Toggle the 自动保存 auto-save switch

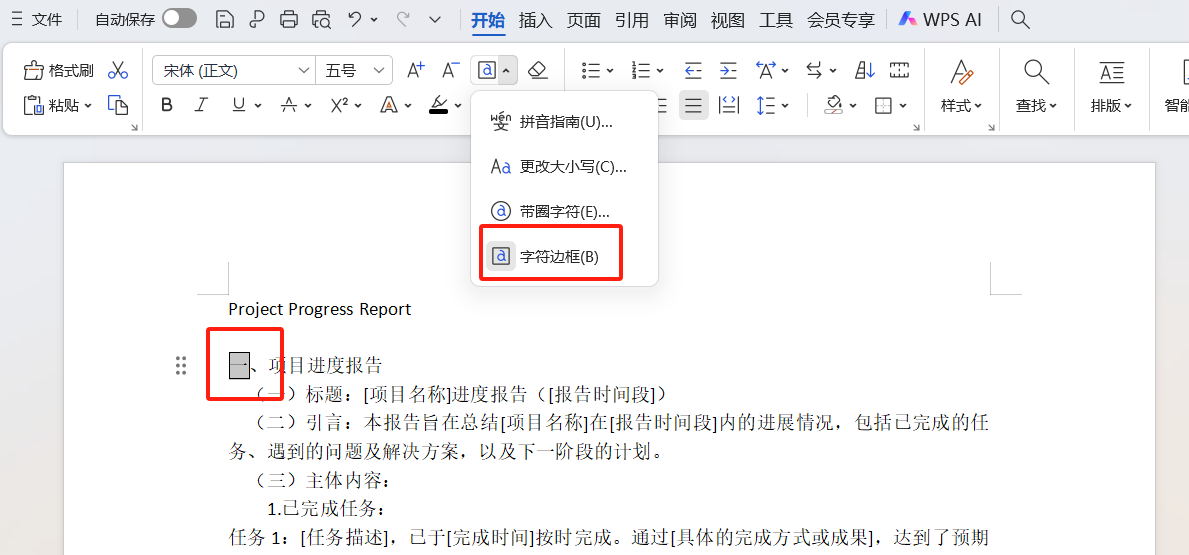[x=179, y=19]
